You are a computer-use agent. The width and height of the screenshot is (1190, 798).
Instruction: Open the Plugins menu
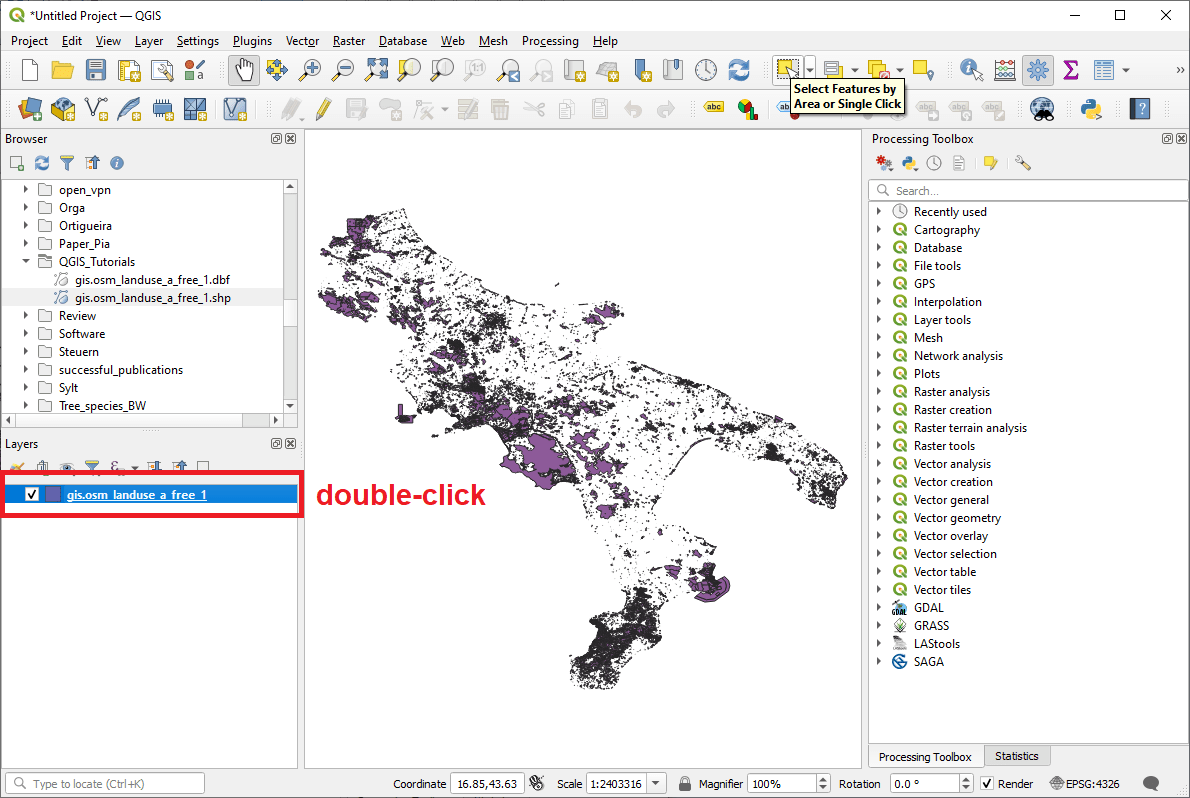(x=252, y=41)
